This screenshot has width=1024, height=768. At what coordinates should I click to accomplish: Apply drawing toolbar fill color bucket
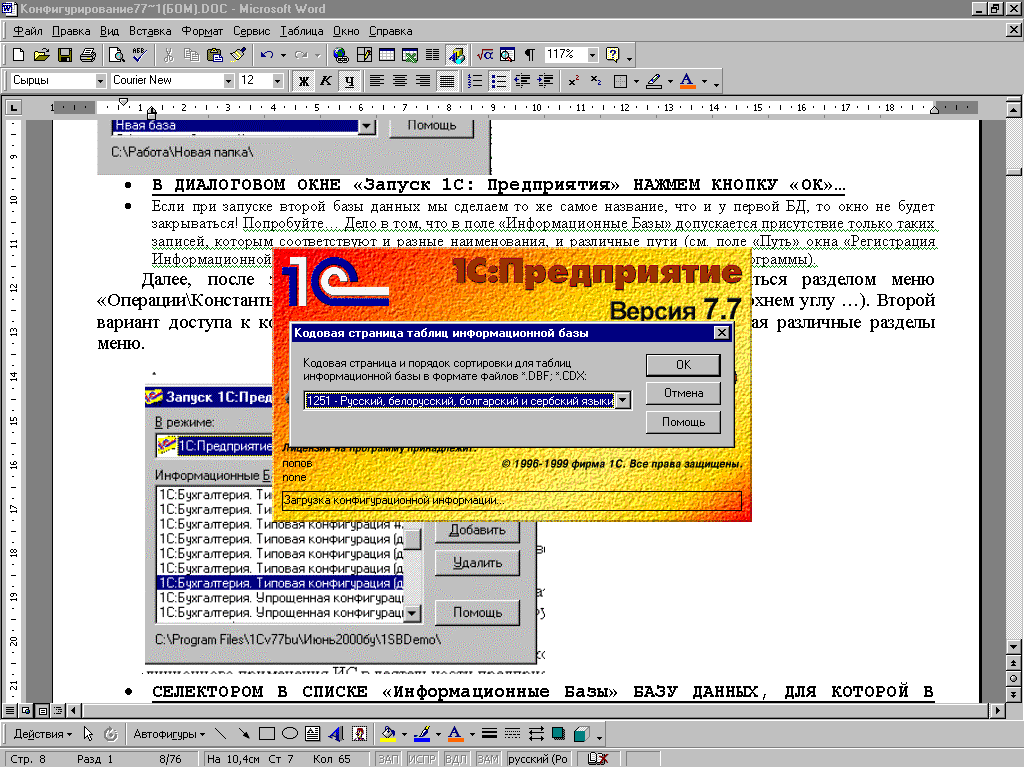(x=388, y=734)
